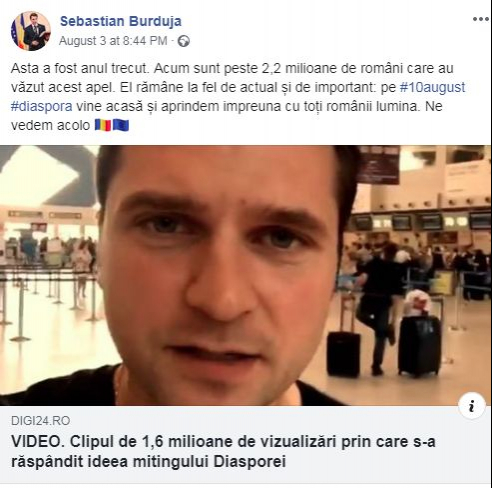Screen dimensions: 492x488
Task: Click the #diaspora hashtag
Action: click(x=42, y=106)
